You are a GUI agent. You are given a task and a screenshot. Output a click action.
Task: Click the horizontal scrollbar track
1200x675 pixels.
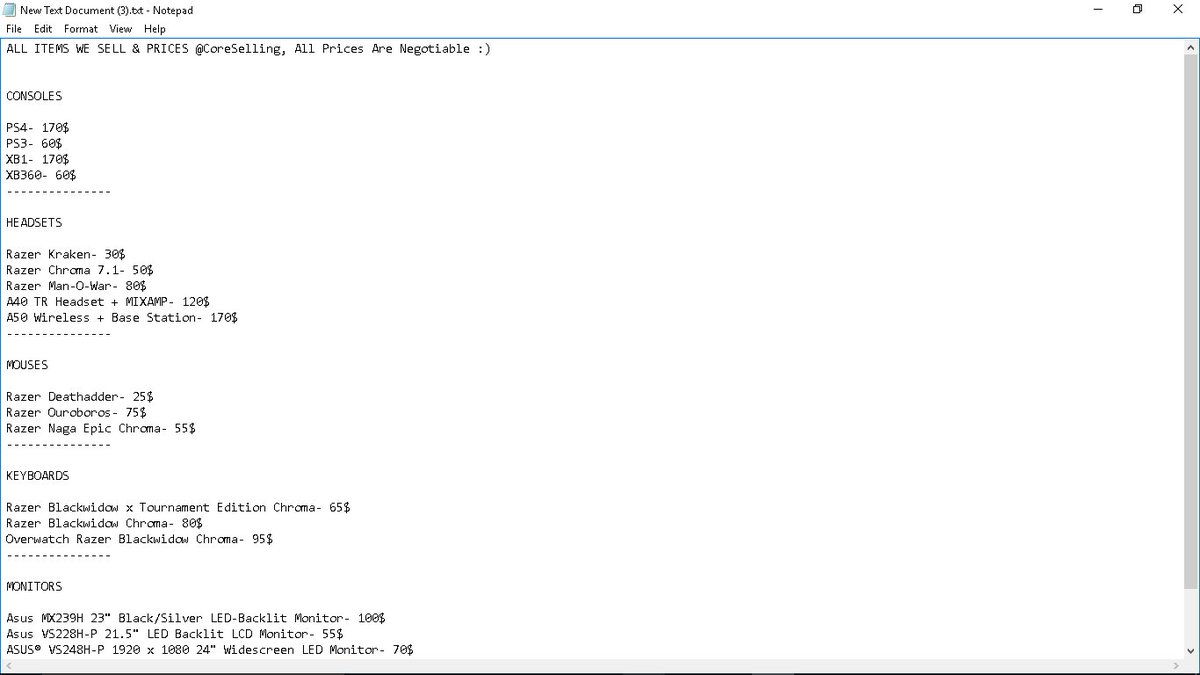point(592,665)
